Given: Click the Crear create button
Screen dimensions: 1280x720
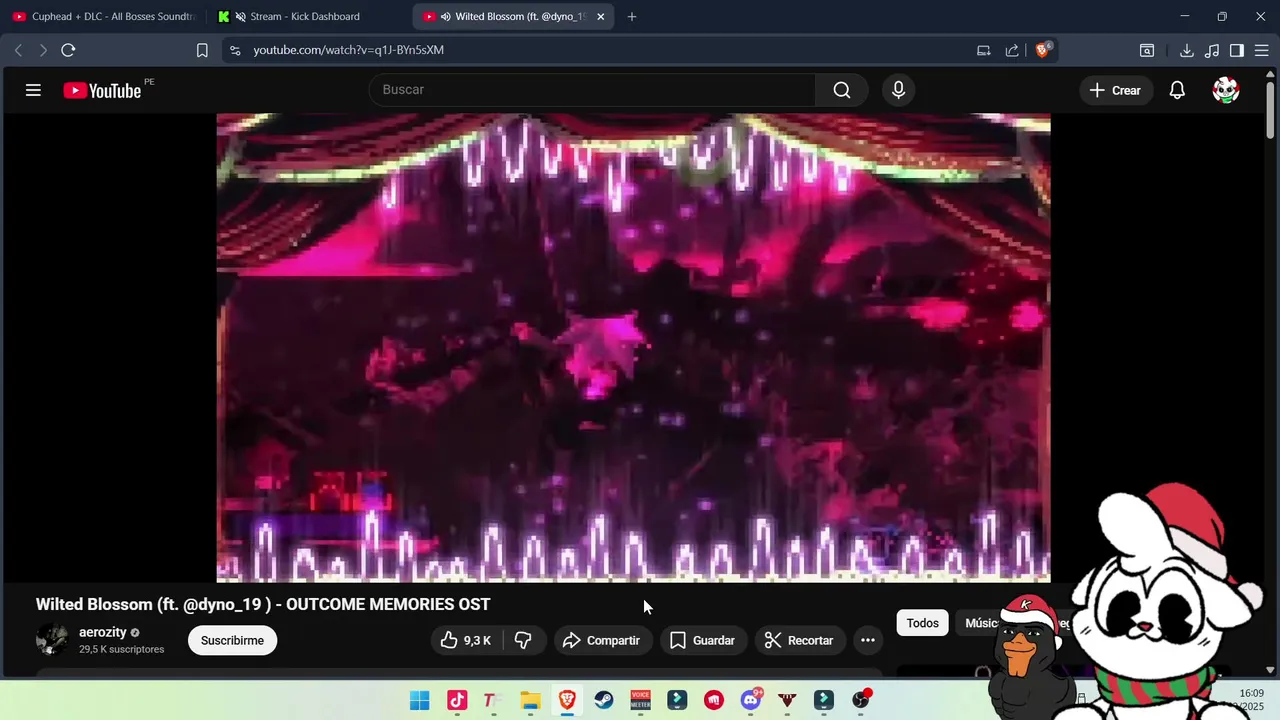Looking at the screenshot, I should 1116,90.
